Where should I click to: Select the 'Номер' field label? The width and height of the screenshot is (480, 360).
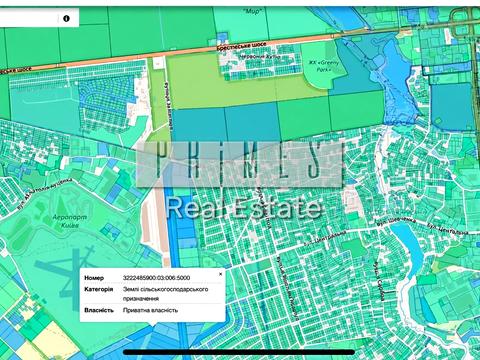tap(94, 278)
